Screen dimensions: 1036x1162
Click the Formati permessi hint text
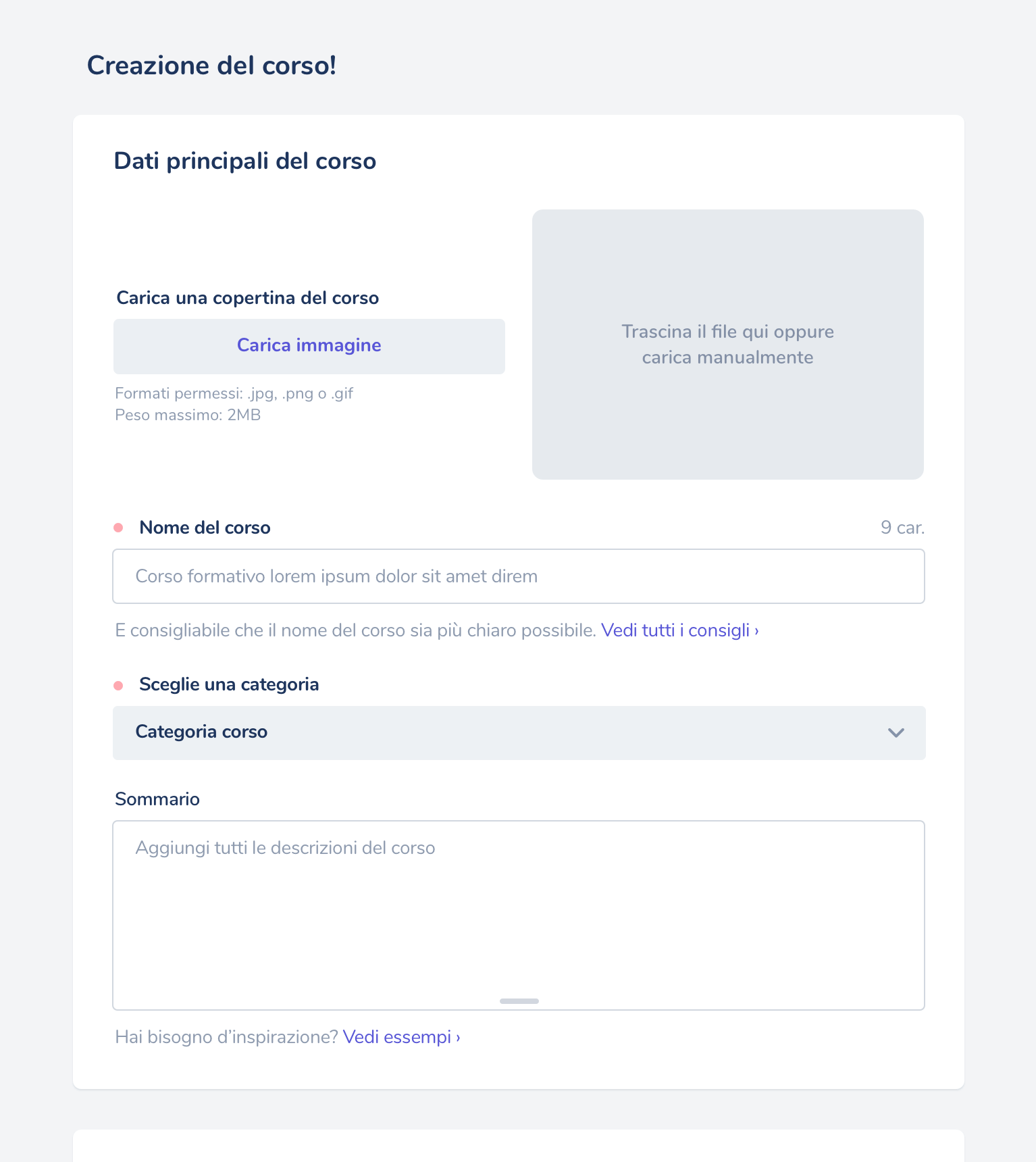click(x=234, y=394)
